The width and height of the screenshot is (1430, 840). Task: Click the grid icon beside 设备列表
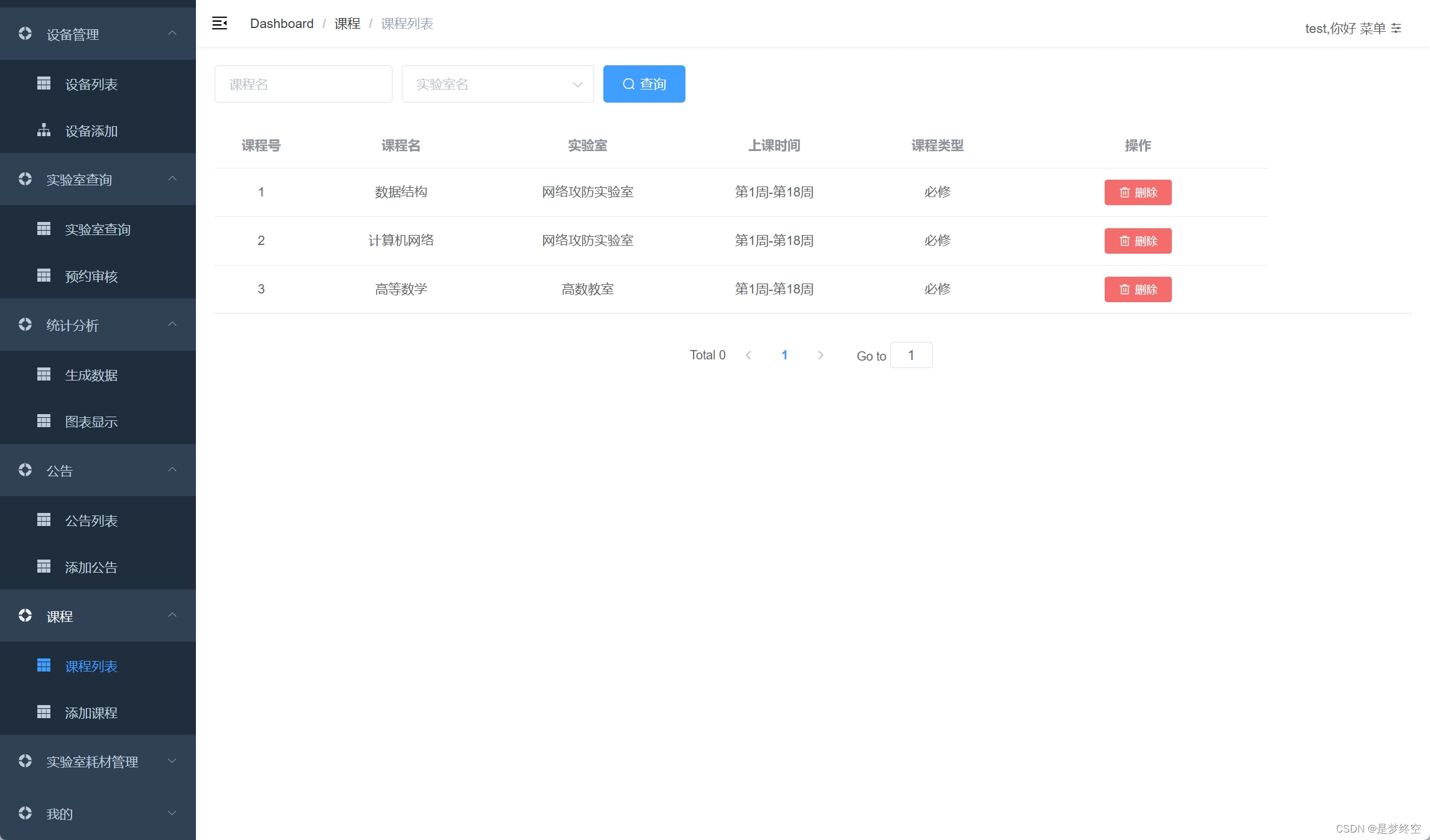click(44, 83)
